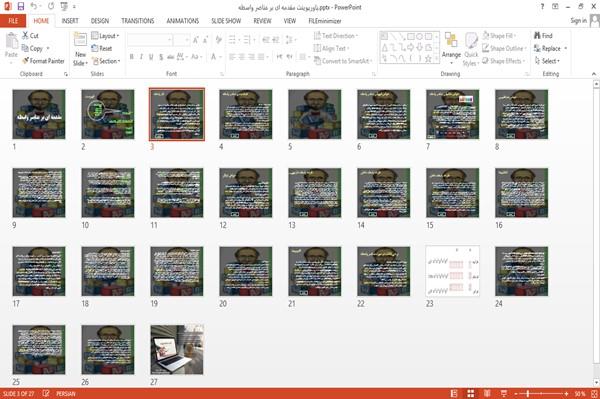Switch to Normal view from the status bar

454,394
